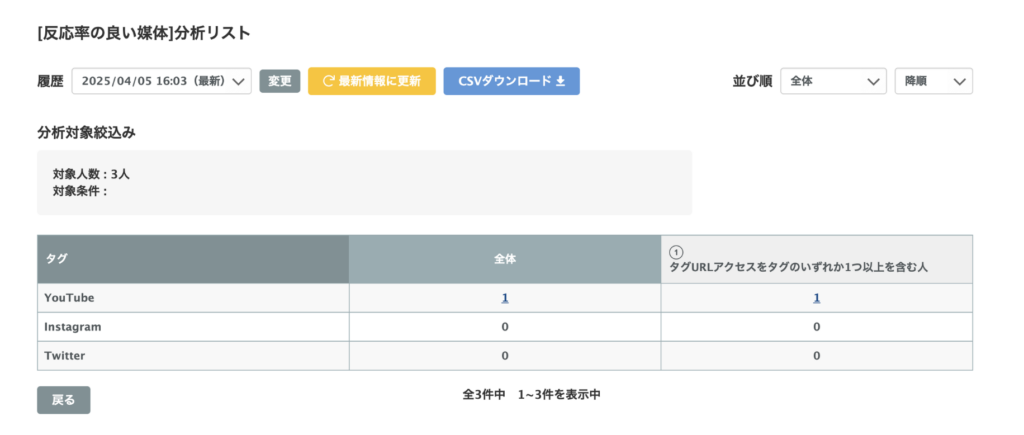This screenshot has height=435, width=1024.
Task: Click the download arrow icon on CSV button
Action: pyautogui.click(x=560, y=81)
